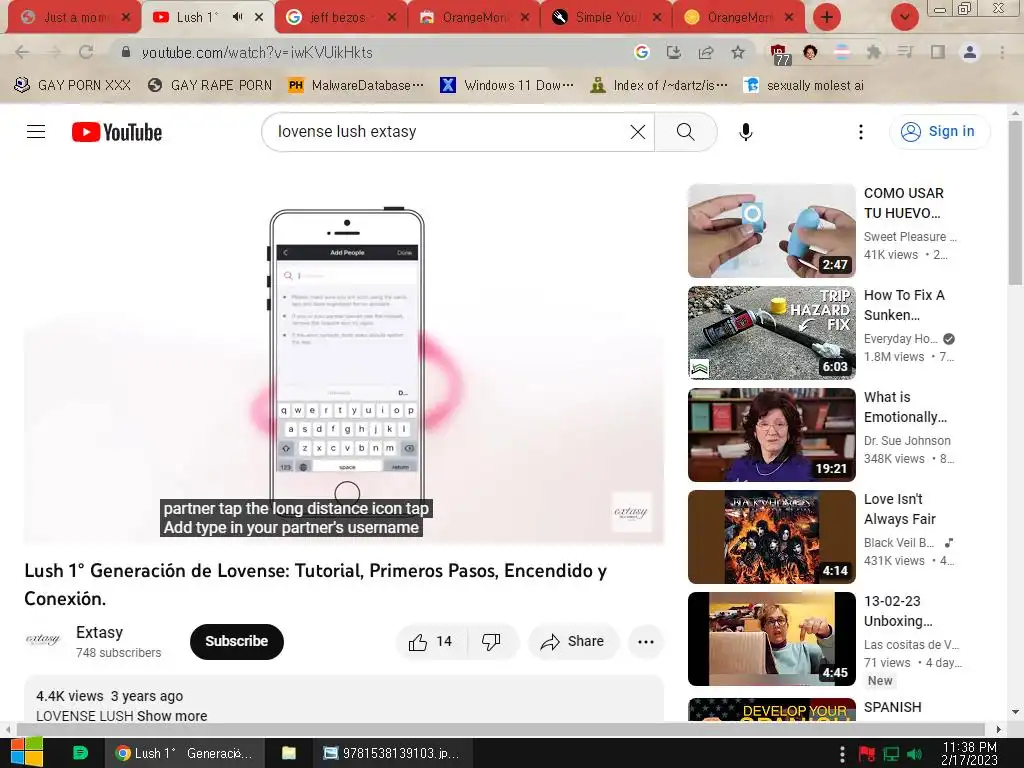Open the YouTube hamburger guide menu
Image resolution: width=1024 pixels, height=768 pixels.
tap(36, 132)
